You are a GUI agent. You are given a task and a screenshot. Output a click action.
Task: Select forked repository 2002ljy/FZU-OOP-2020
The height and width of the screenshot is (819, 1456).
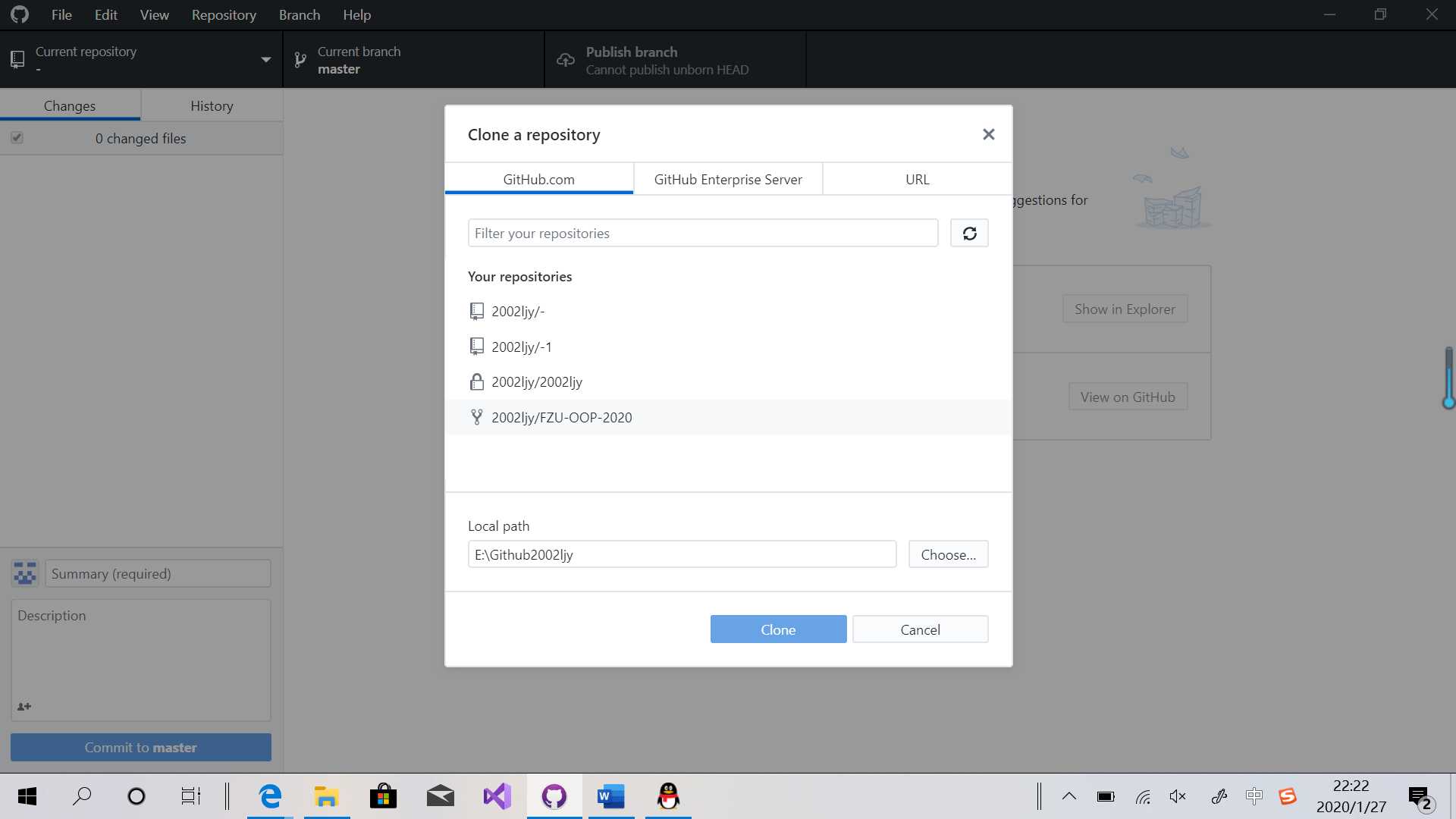pyautogui.click(x=728, y=417)
